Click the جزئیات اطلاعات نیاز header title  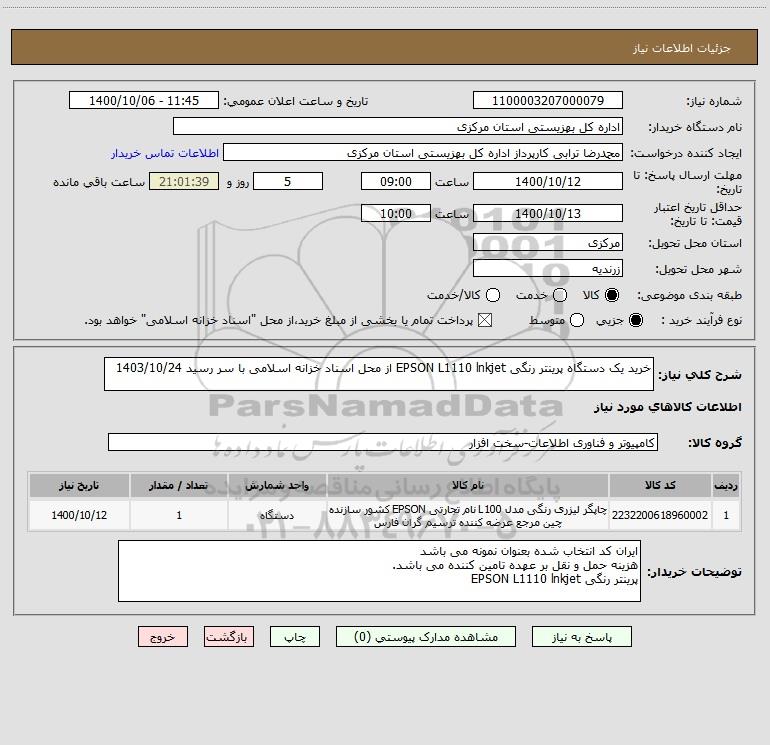coord(682,48)
